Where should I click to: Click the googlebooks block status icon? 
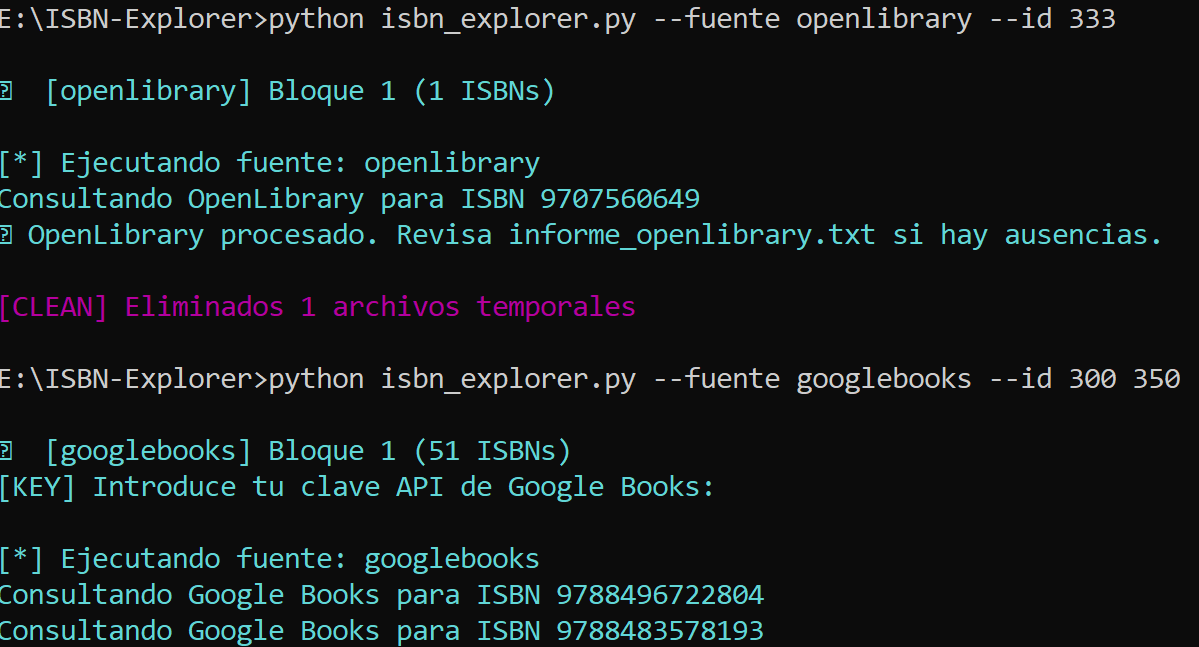tap(8, 450)
